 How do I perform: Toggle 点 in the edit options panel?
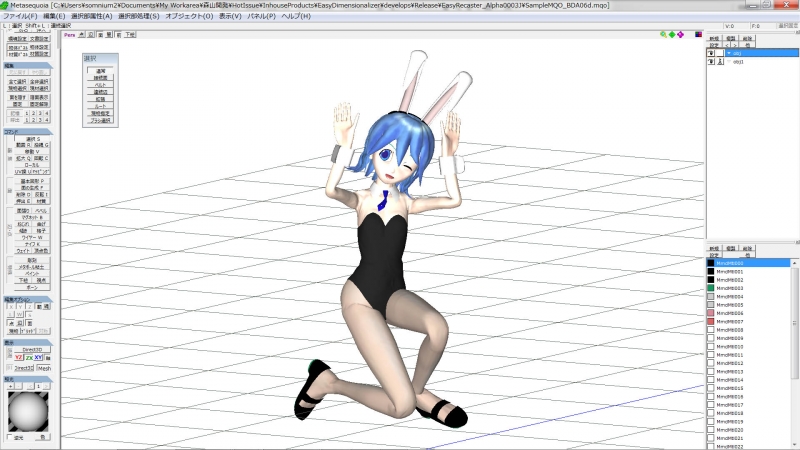point(11,323)
